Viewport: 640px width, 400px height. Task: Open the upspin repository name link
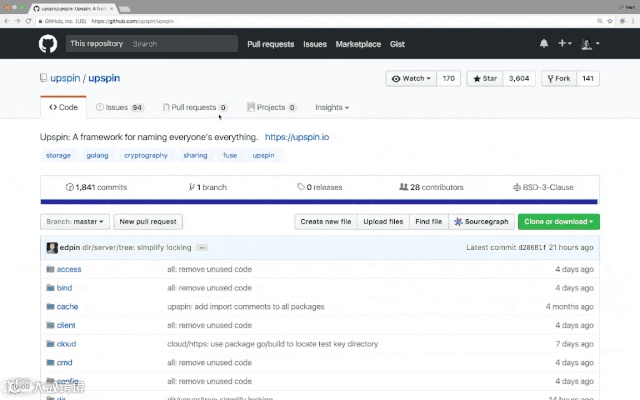click(104, 78)
